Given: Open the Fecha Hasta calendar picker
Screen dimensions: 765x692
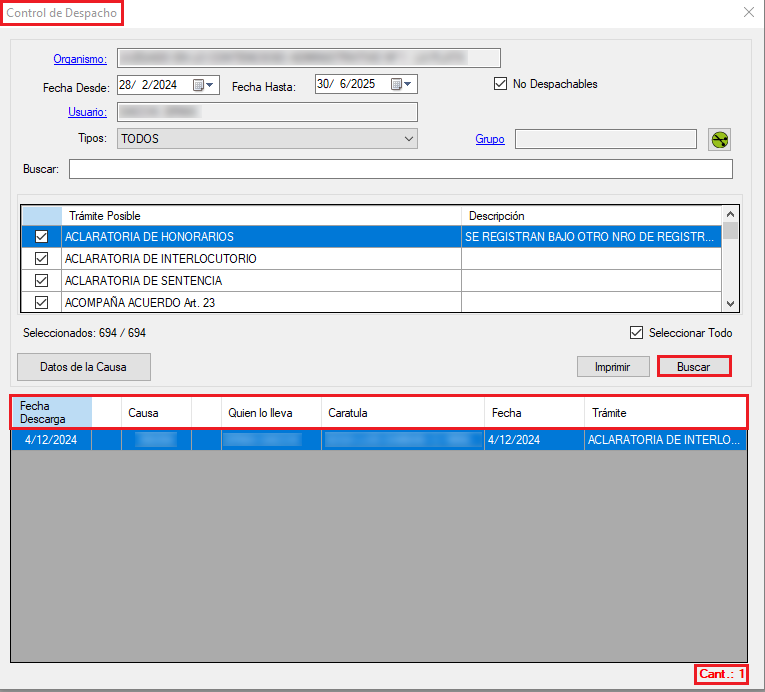Looking at the screenshot, I should click(x=401, y=85).
